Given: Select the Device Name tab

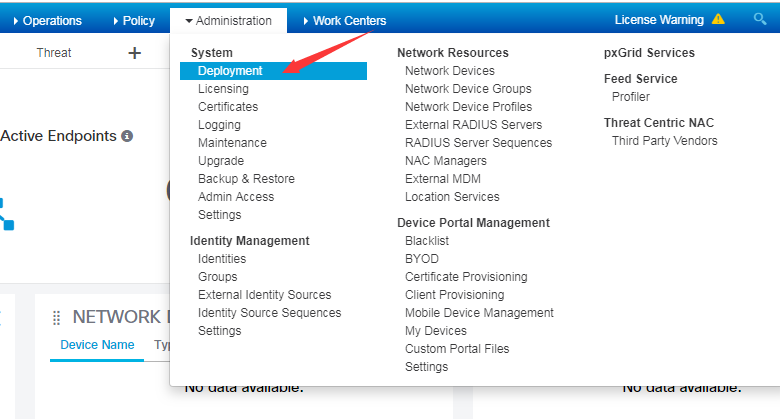Looking at the screenshot, I should (97, 345).
